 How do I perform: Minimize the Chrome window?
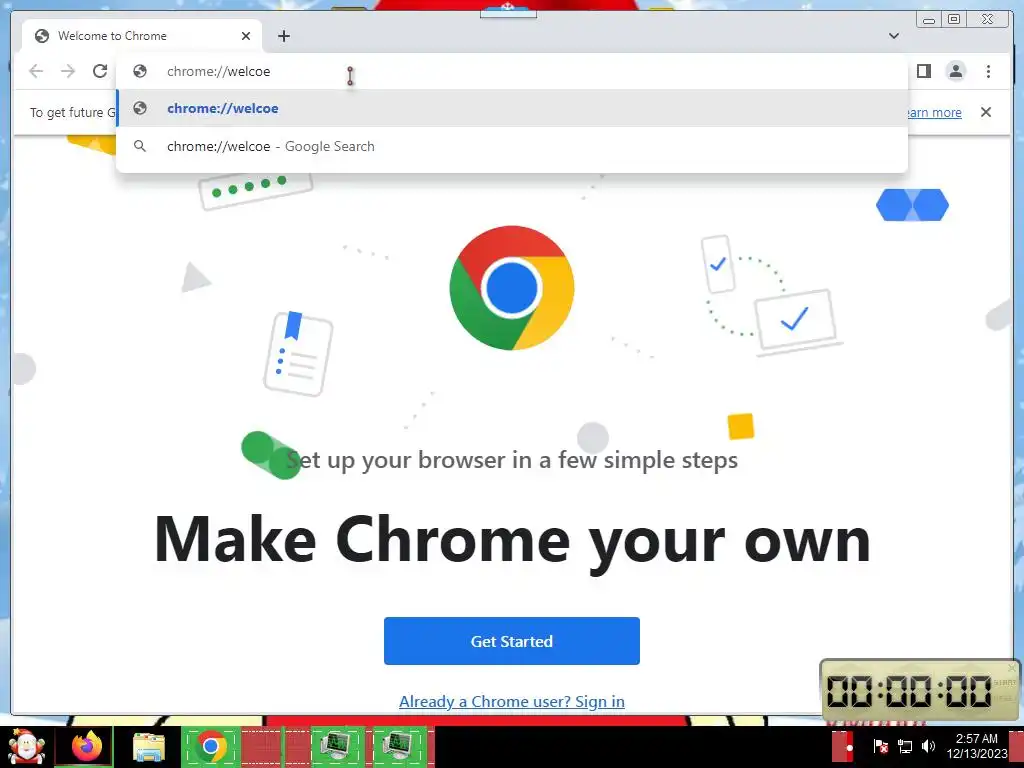point(929,20)
